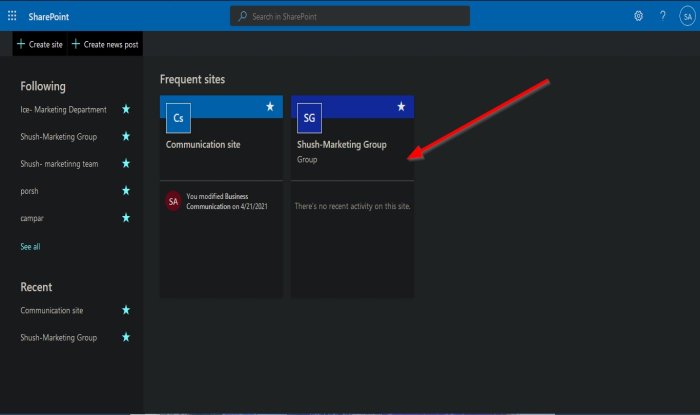Screen dimensions: 700x415
Task: Toggle star for Shush- marketinng team
Action: pos(126,163)
